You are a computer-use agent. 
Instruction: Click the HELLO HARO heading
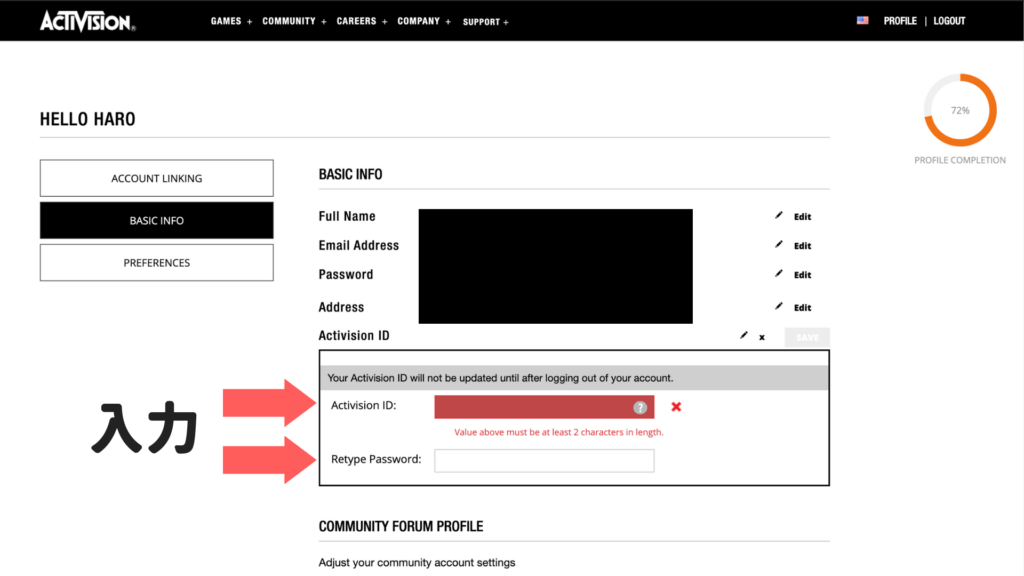click(x=88, y=119)
